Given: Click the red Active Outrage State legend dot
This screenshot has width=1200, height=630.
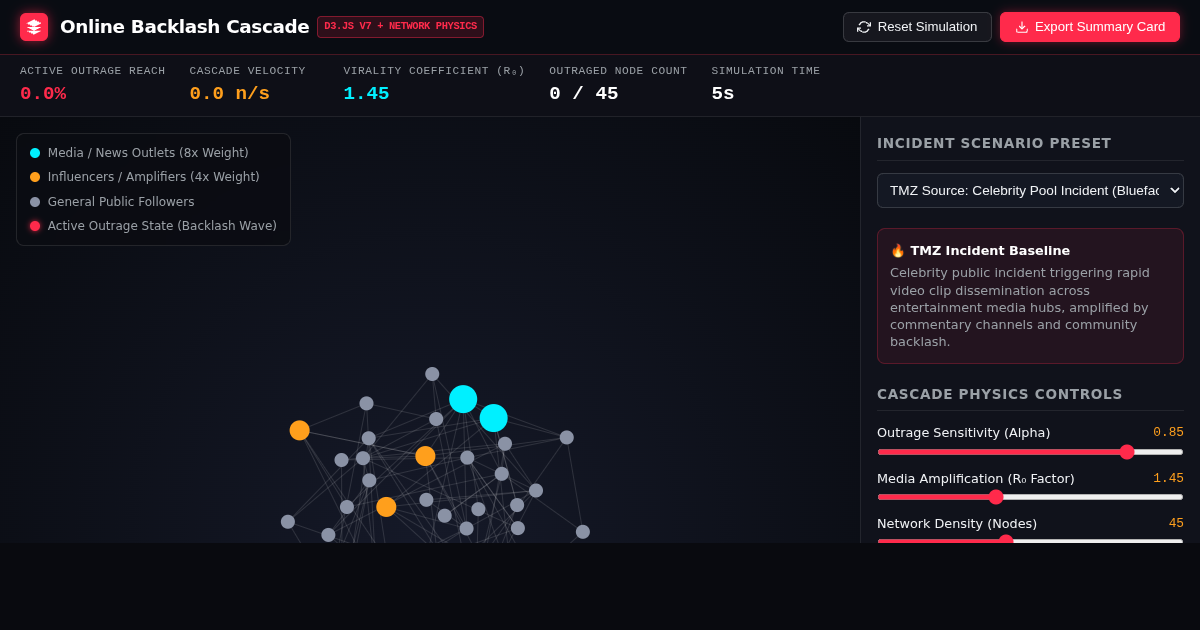Looking at the screenshot, I should pyautogui.click(x=35, y=226).
